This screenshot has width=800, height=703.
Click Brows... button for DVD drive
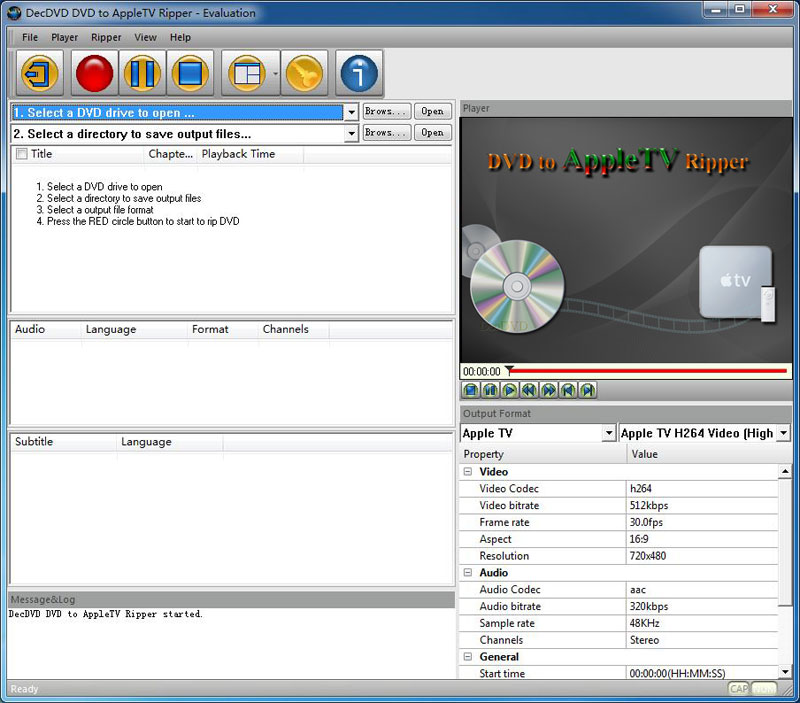tap(387, 111)
